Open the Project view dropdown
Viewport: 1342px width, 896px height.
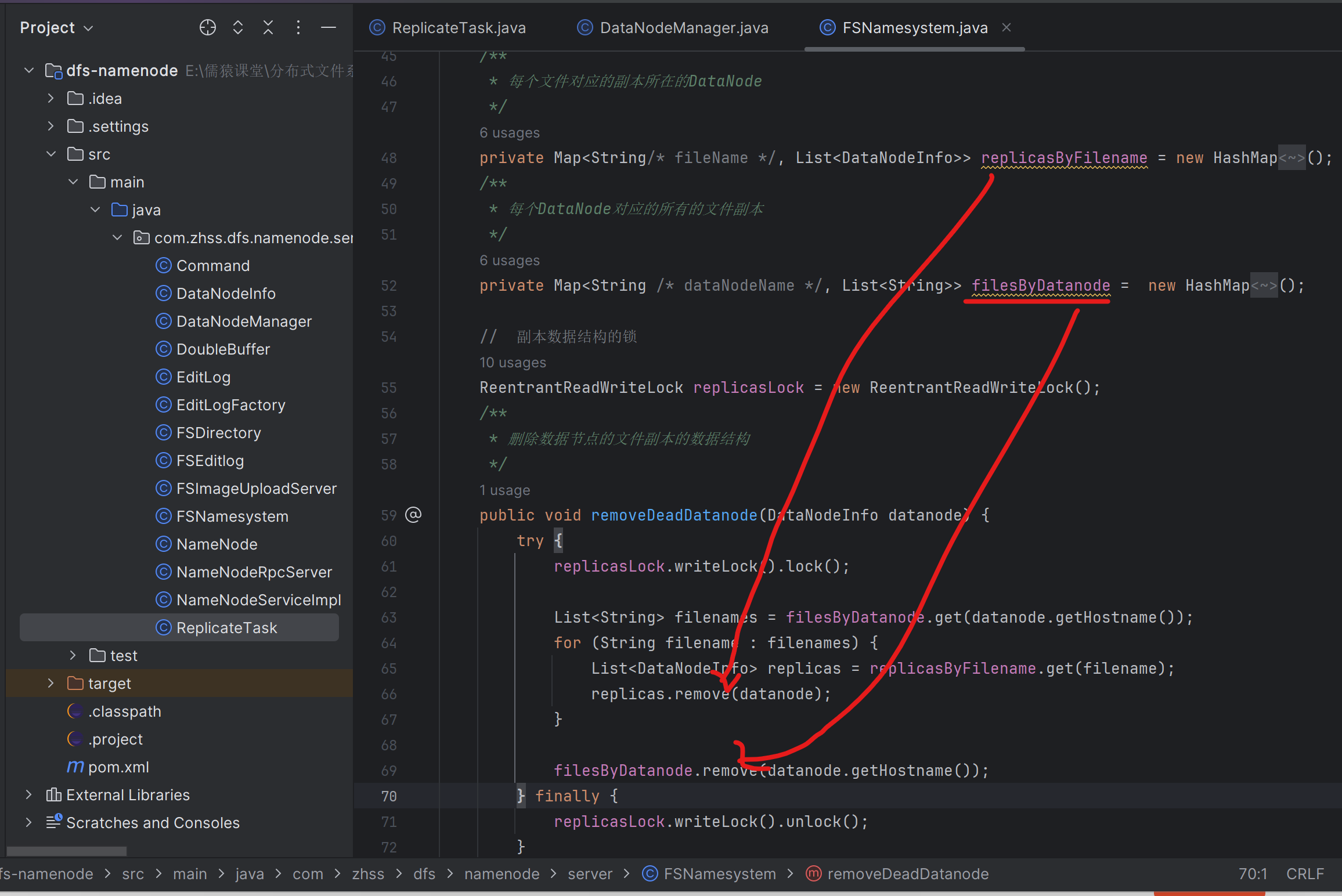pyautogui.click(x=56, y=28)
